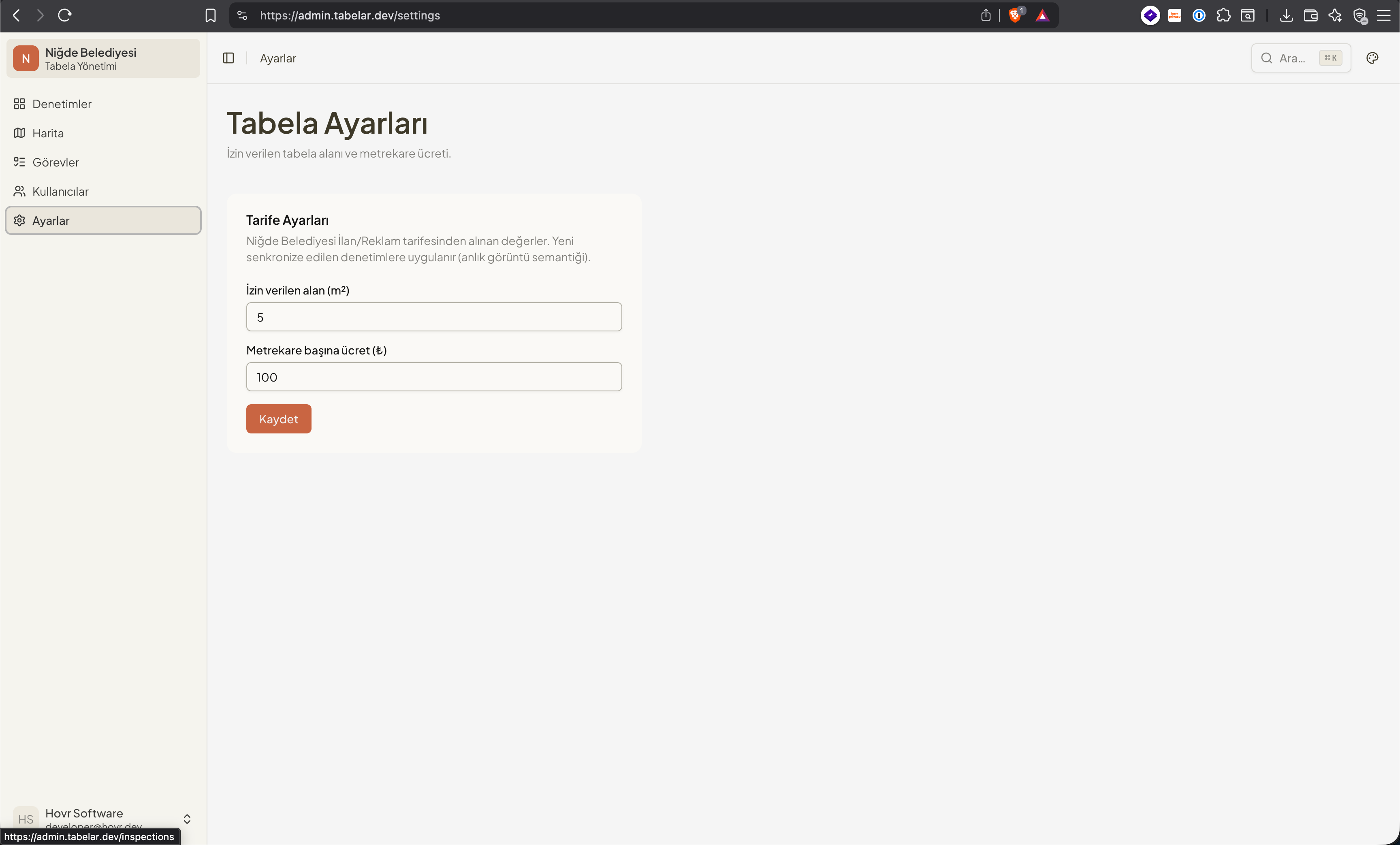Click the İzin verilen alan input
This screenshot has height=845, width=1400.
pos(434,316)
